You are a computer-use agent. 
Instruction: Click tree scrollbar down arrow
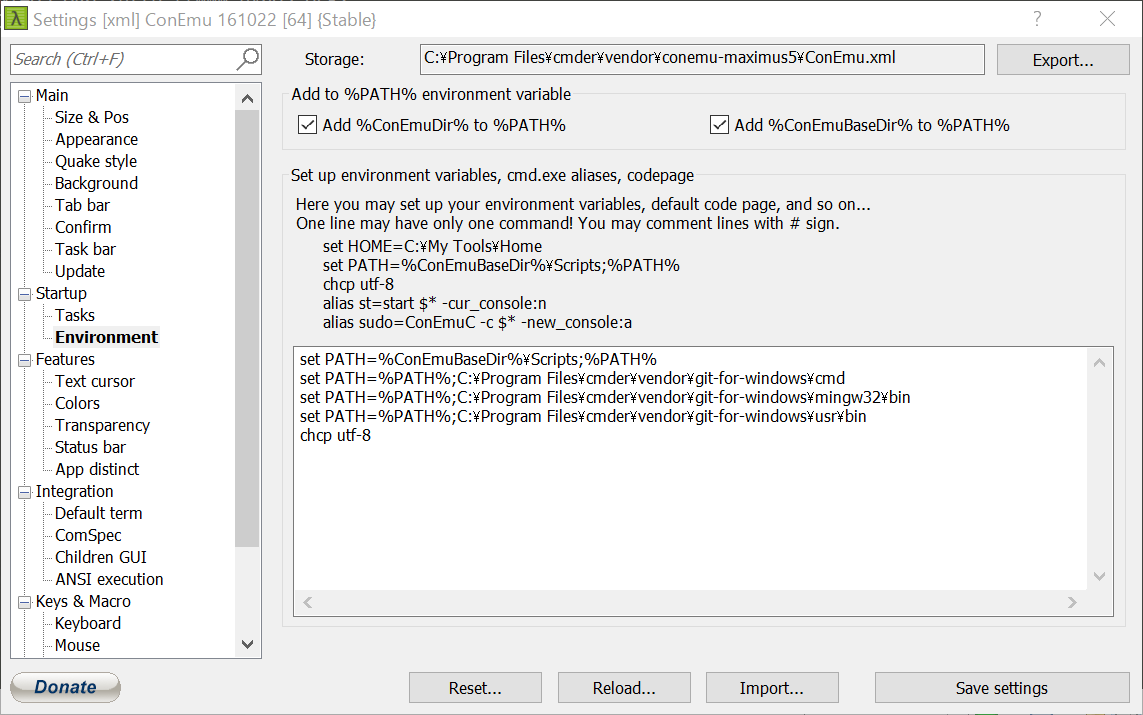click(247, 644)
